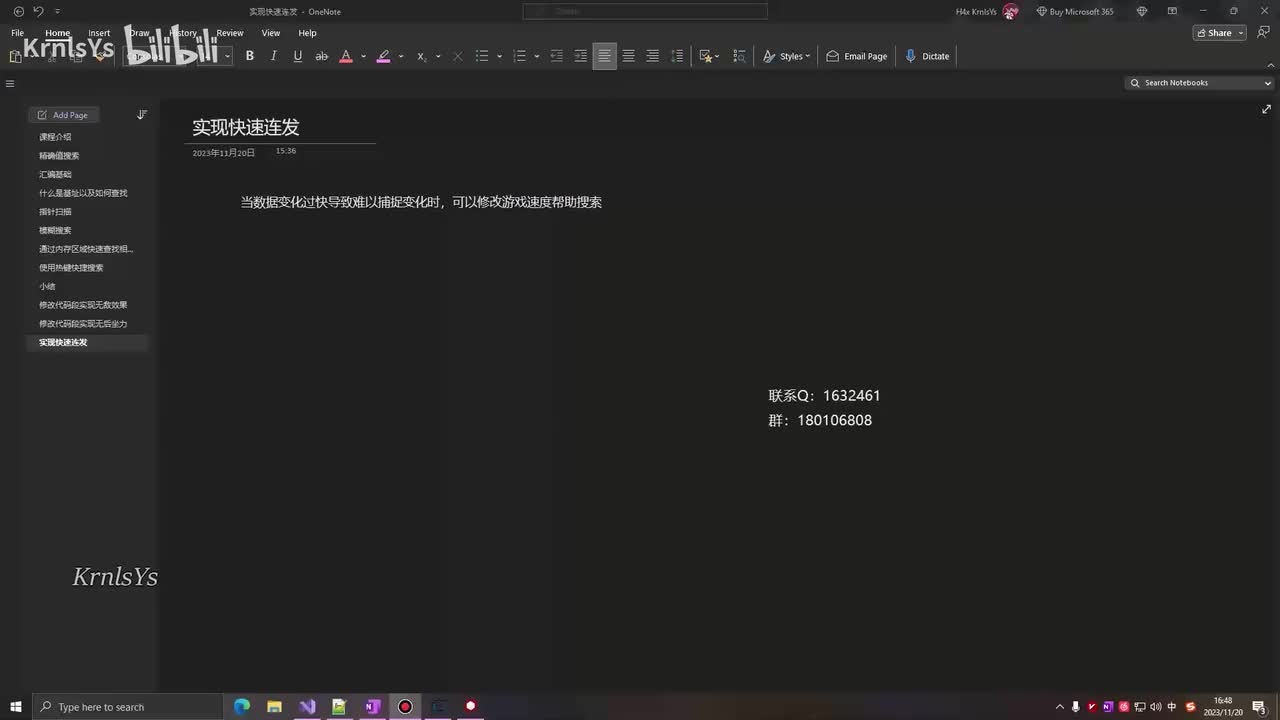Screen dimensions: 1280x720
Task: Open the Styles gallery dropdown
Action: (786, 56)
